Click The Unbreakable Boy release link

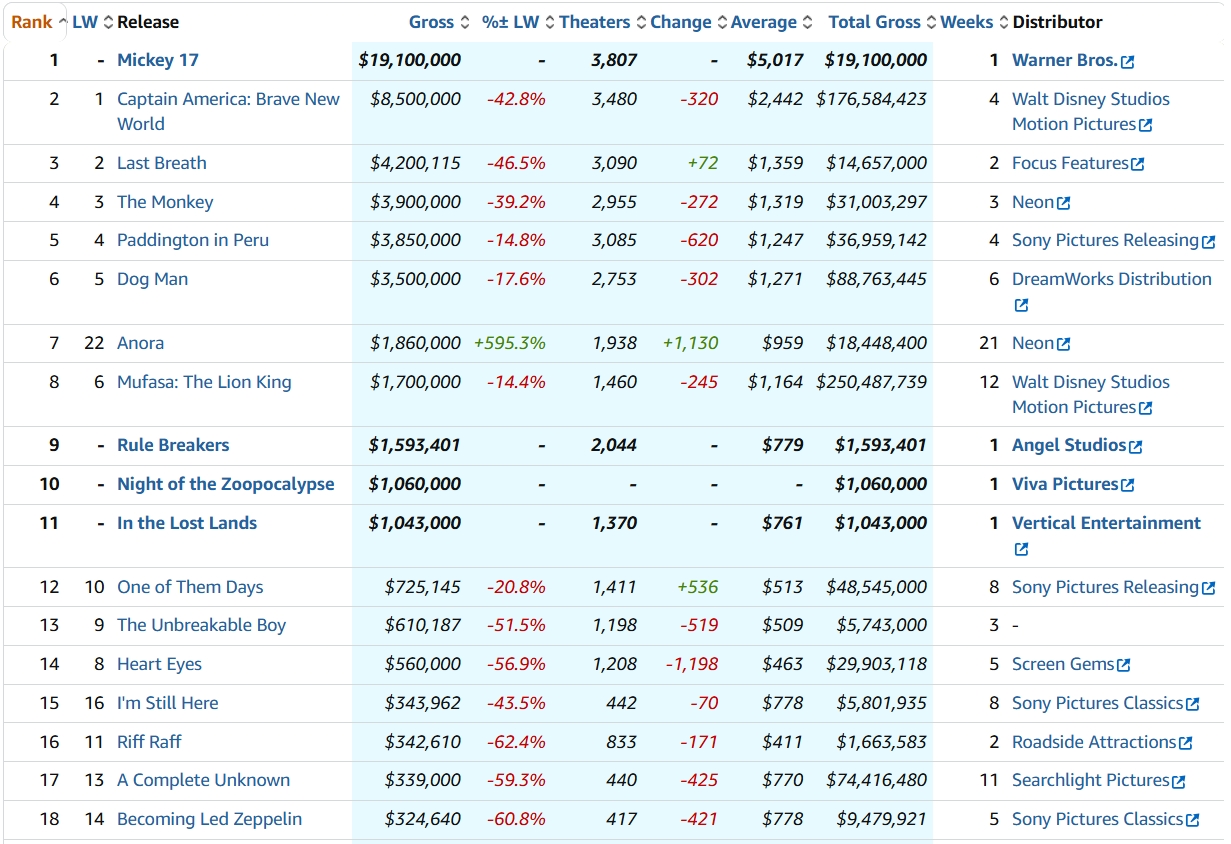click(201, 625)
